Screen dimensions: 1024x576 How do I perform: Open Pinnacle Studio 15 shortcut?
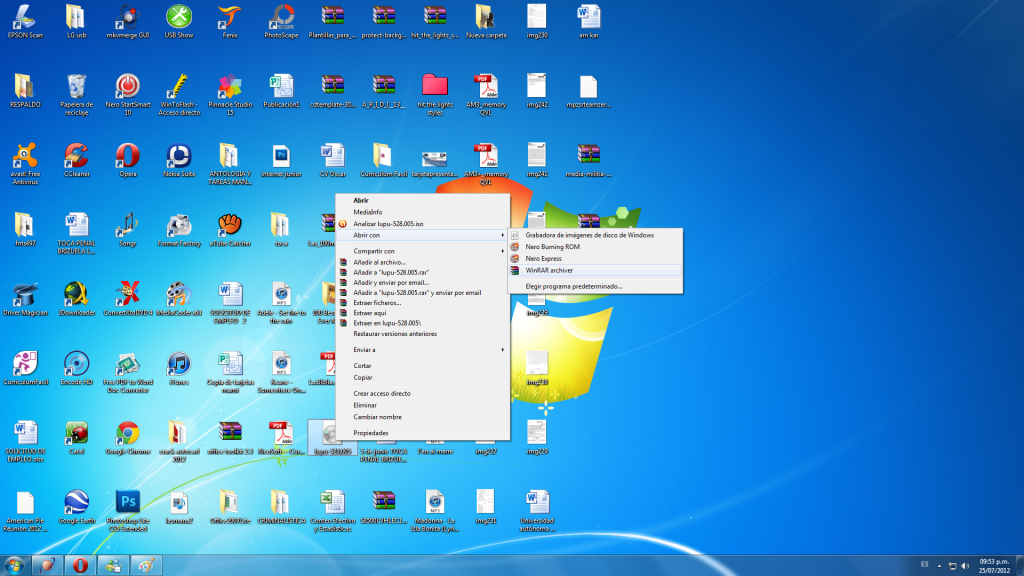[x=230, y=95]
